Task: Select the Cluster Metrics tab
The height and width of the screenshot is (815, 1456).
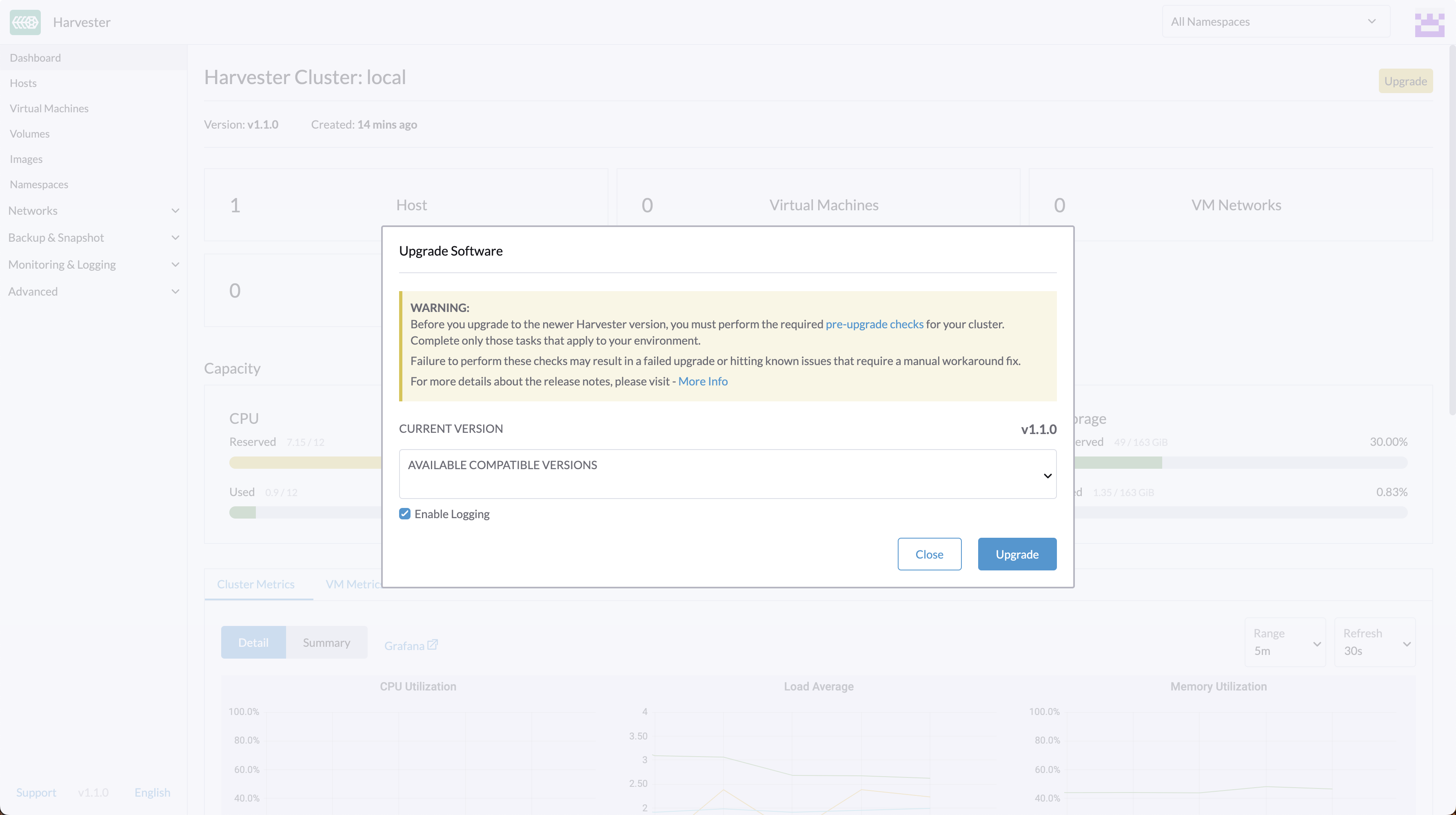Action: pos(256,583)
